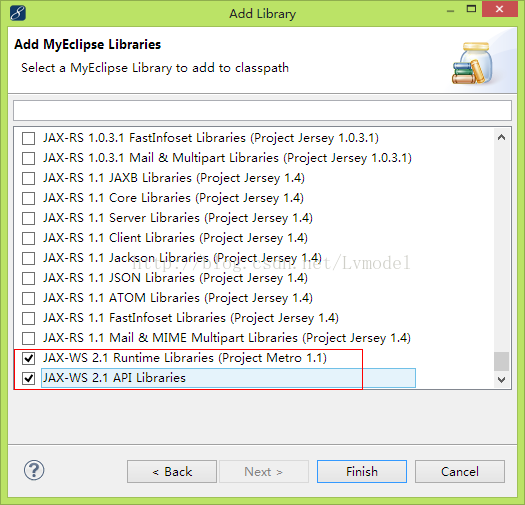The image size is (525, 505).
Task: Check JAX-RS 1.1 Client Libraries checkbox
Action: tap(28, 238)
